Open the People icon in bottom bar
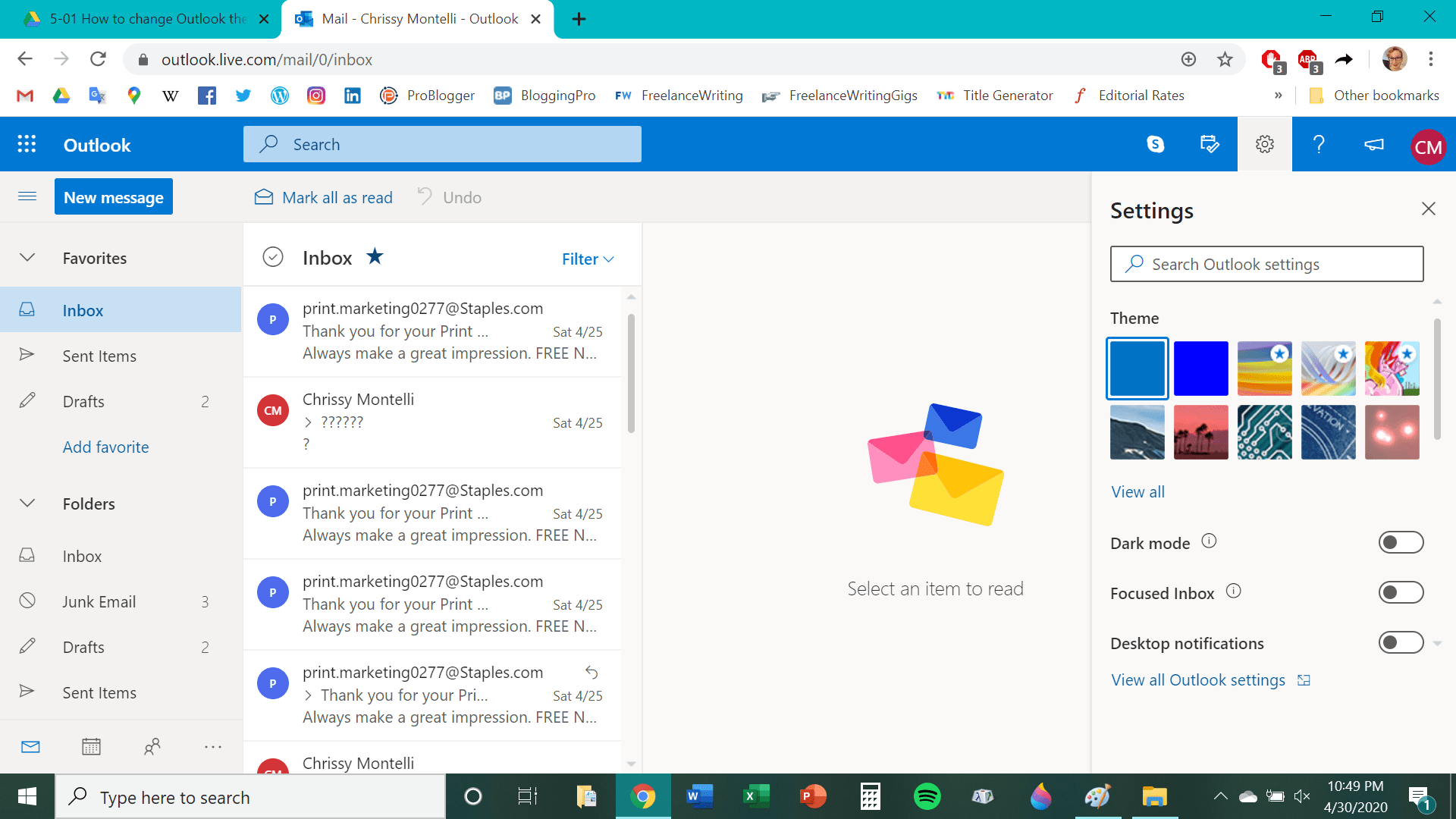 [x=152, y=747]
